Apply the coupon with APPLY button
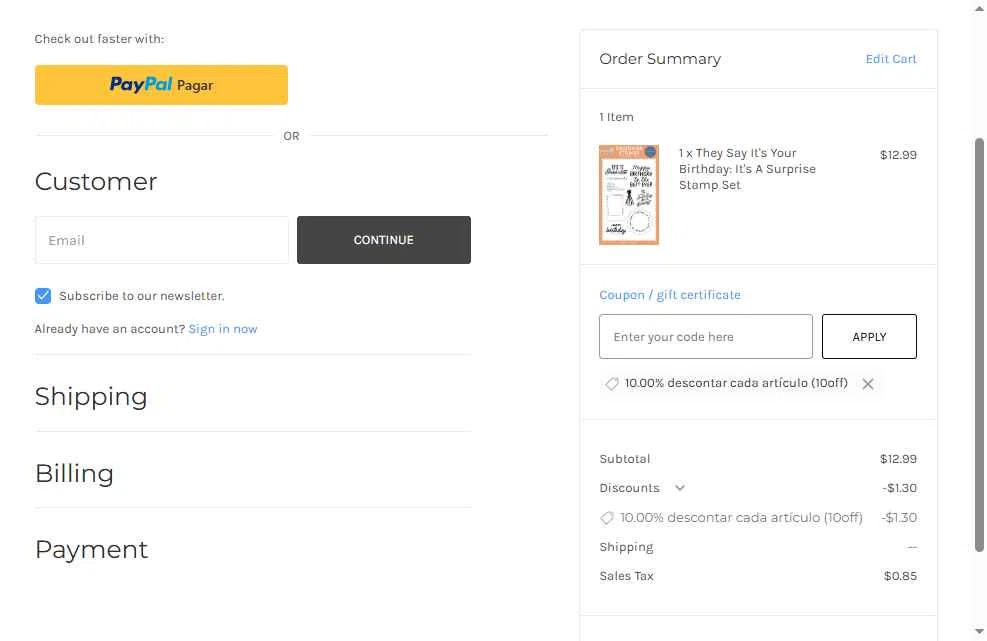Screen dimensions: 987x641 click(x=869, y=337)
